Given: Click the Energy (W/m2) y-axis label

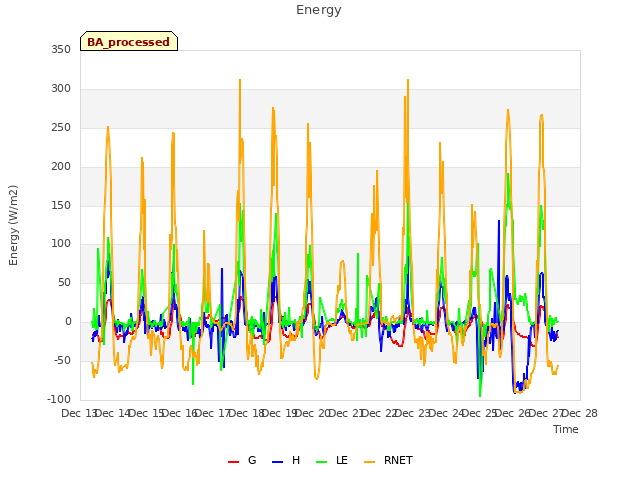Looking at the screenshot, I should pos(13,225).
